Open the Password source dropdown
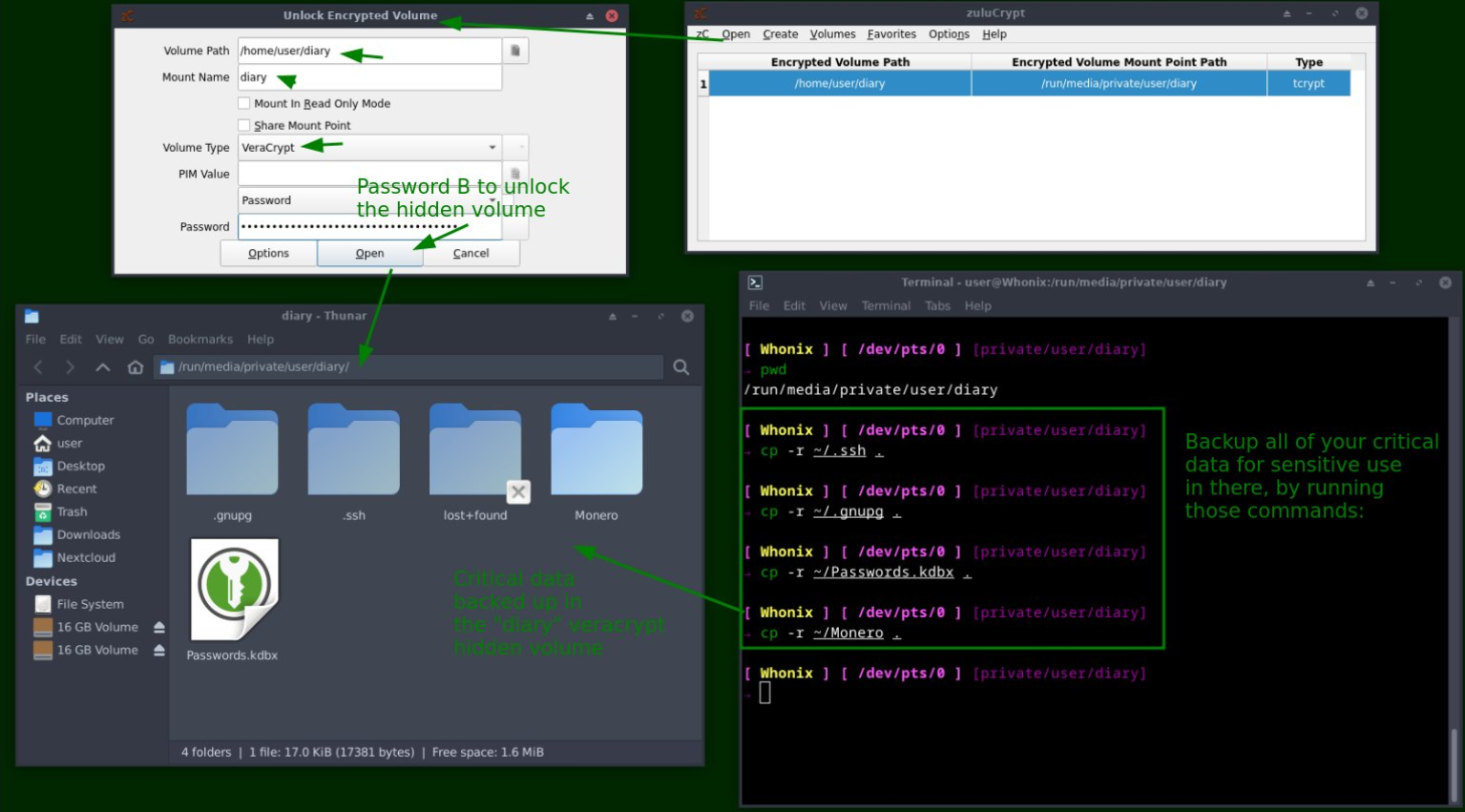1465x812 pixels. click(x=369, y=200)
